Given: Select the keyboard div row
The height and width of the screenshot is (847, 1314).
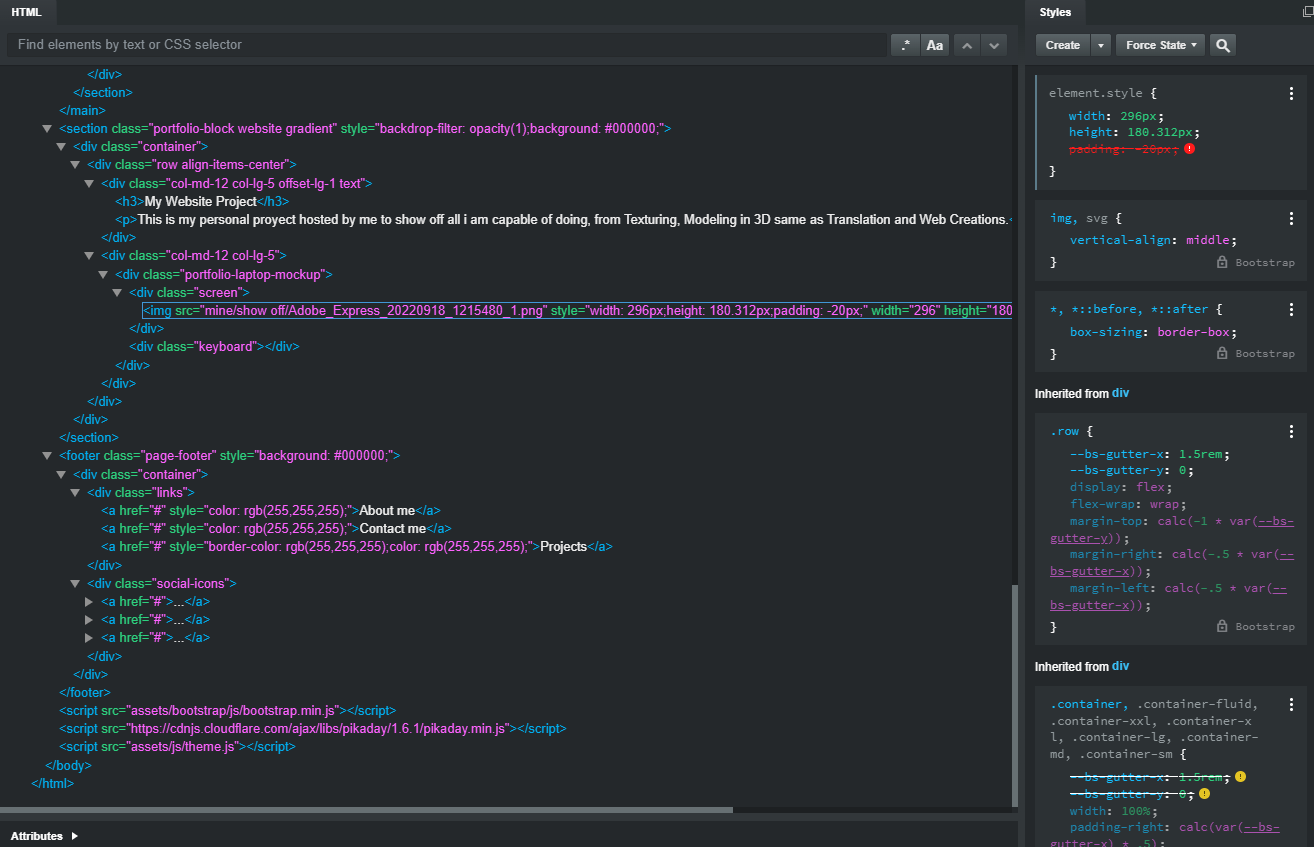Looking at the screenshot, I should [214, 346].
